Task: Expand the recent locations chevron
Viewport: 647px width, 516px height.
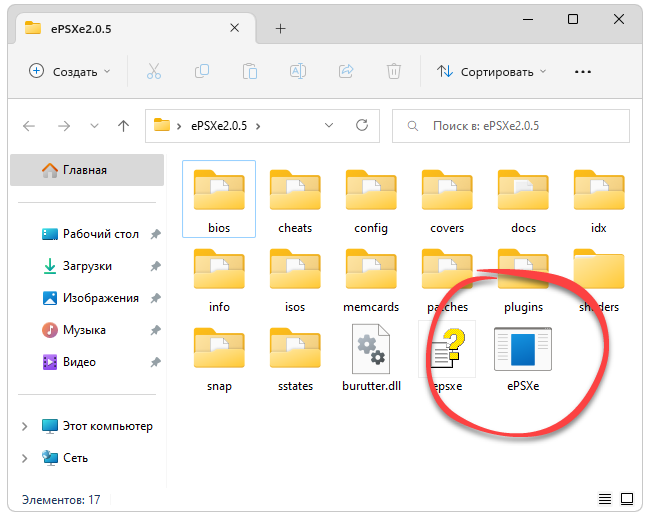Action: coord(94,126)
